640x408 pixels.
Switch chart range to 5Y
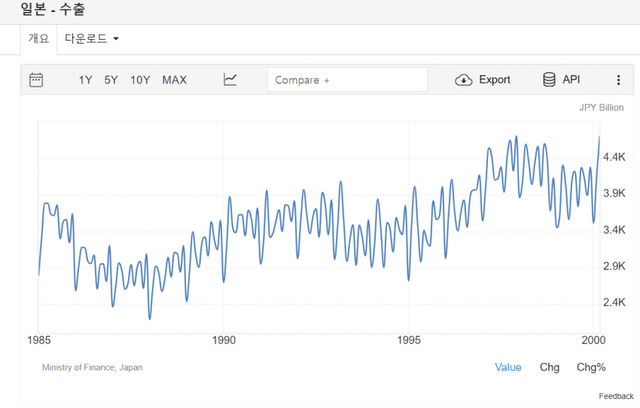[111, 80]
